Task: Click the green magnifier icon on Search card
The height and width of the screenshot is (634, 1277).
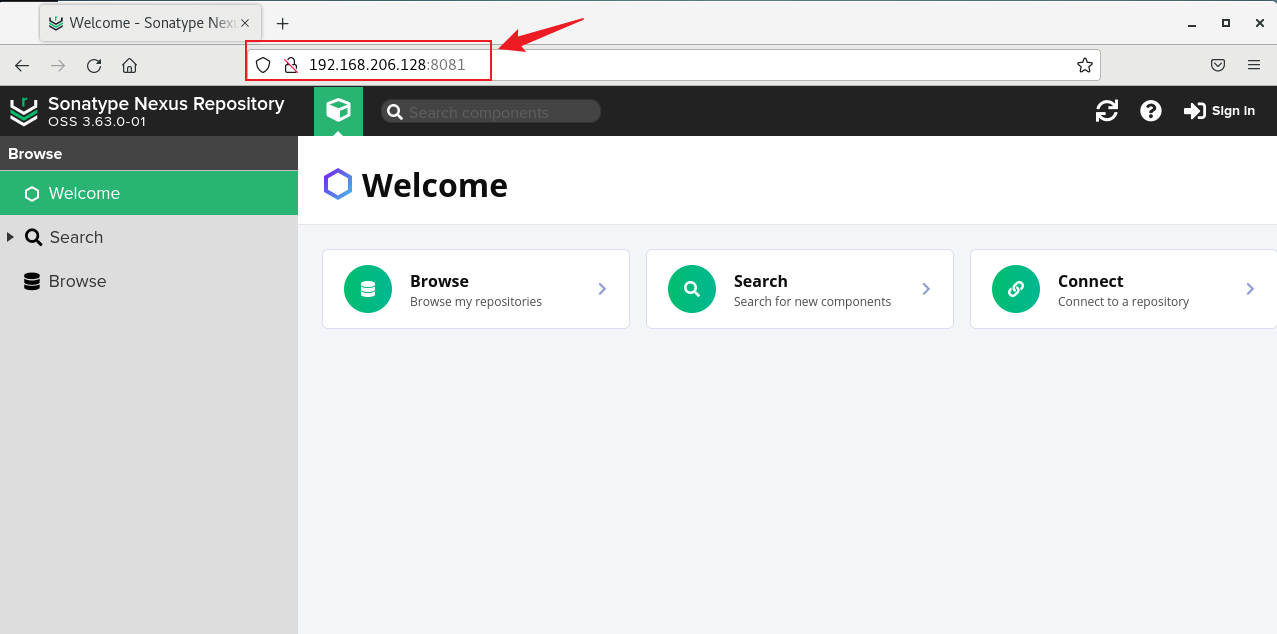Action: click(692, 289)
